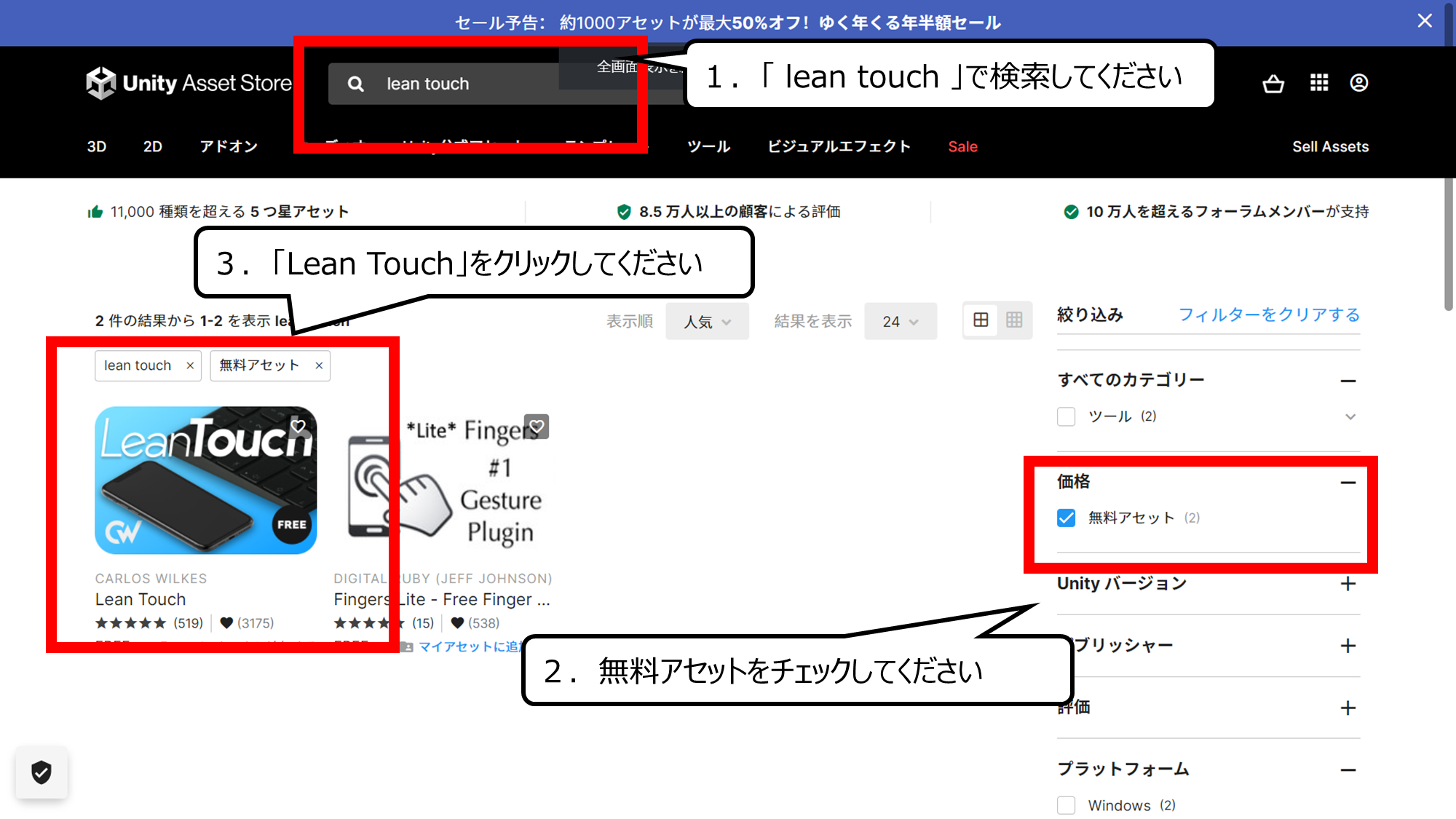Screen dimensions: 1456x819
Task: Click the Lean Touch (3175) likes count
Action: pyautogui.click(x=247, y=623)
